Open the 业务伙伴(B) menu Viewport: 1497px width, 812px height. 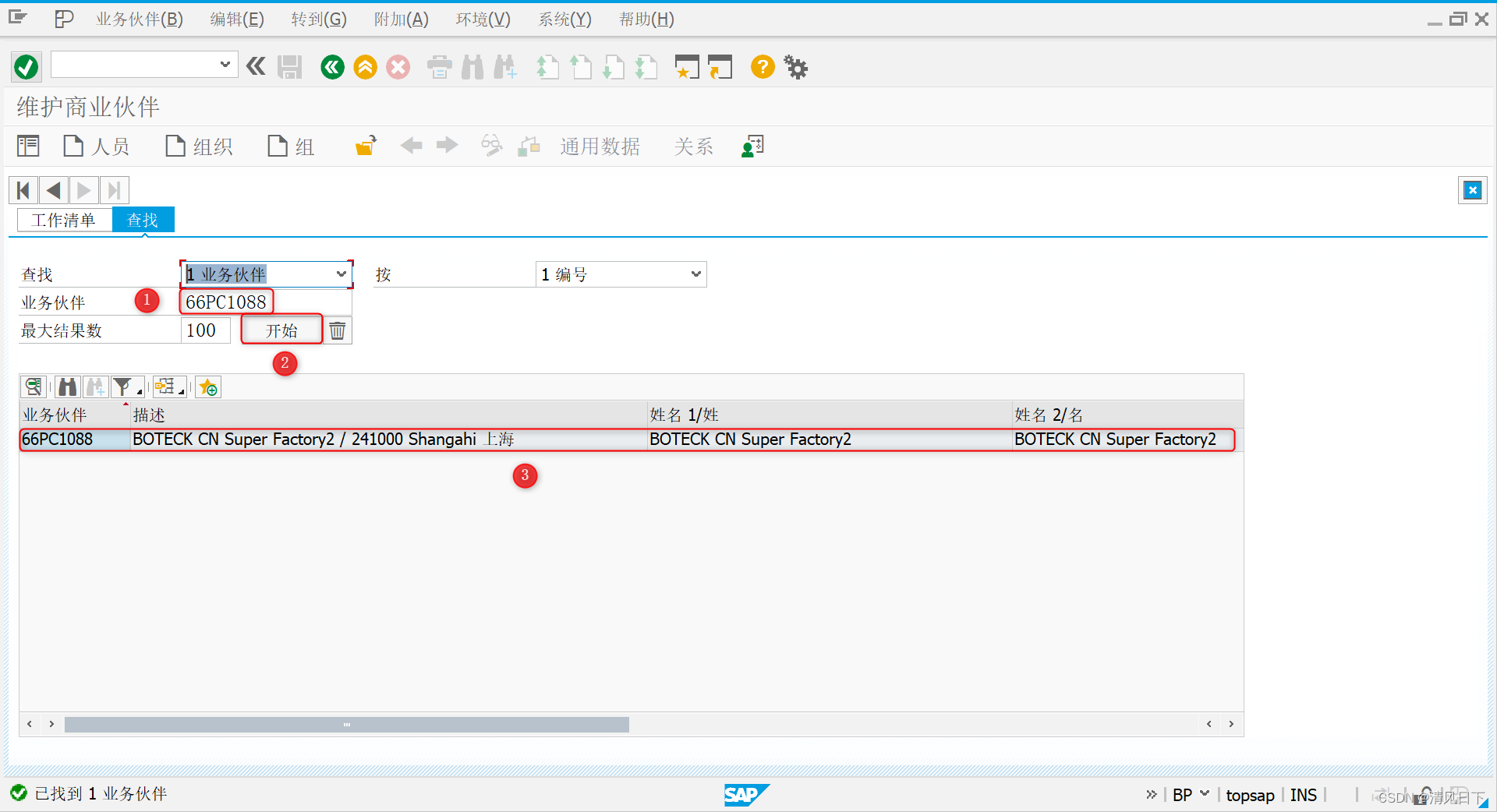(x=140, y=19)
